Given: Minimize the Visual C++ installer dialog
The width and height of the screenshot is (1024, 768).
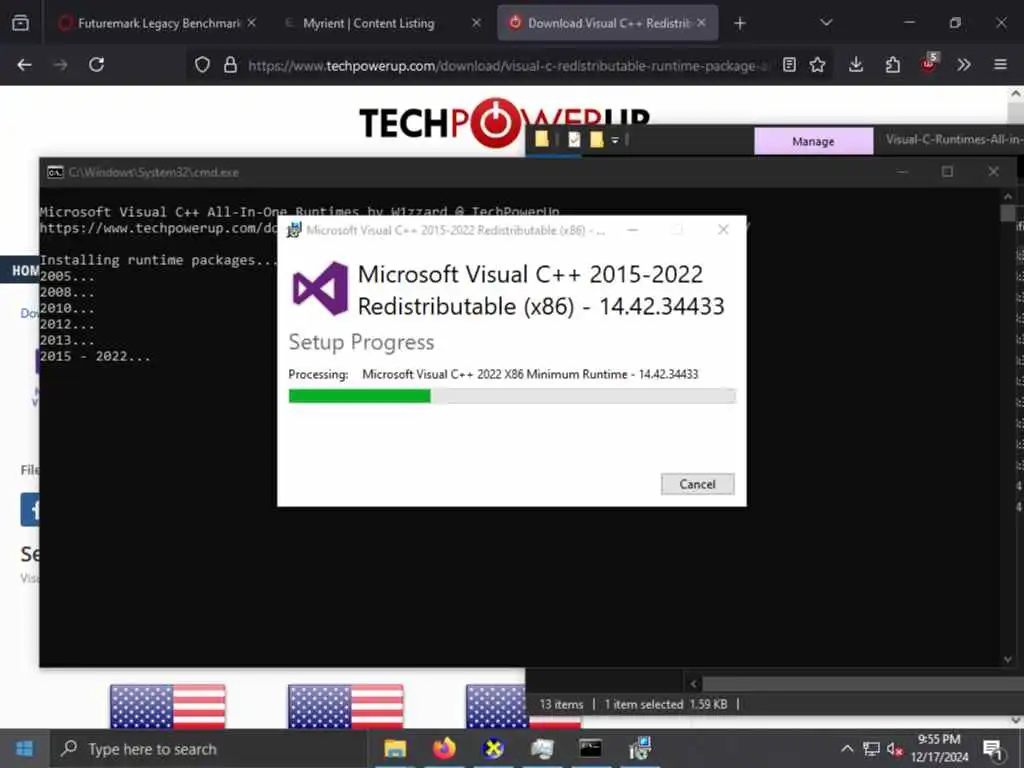Looking at the screenshot, I should 632,230.
